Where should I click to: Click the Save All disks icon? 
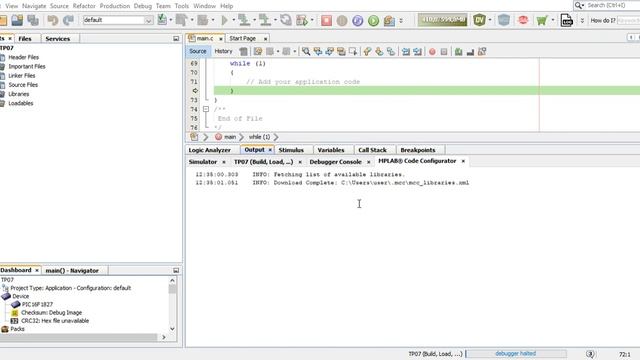click(x=33, y=20)
